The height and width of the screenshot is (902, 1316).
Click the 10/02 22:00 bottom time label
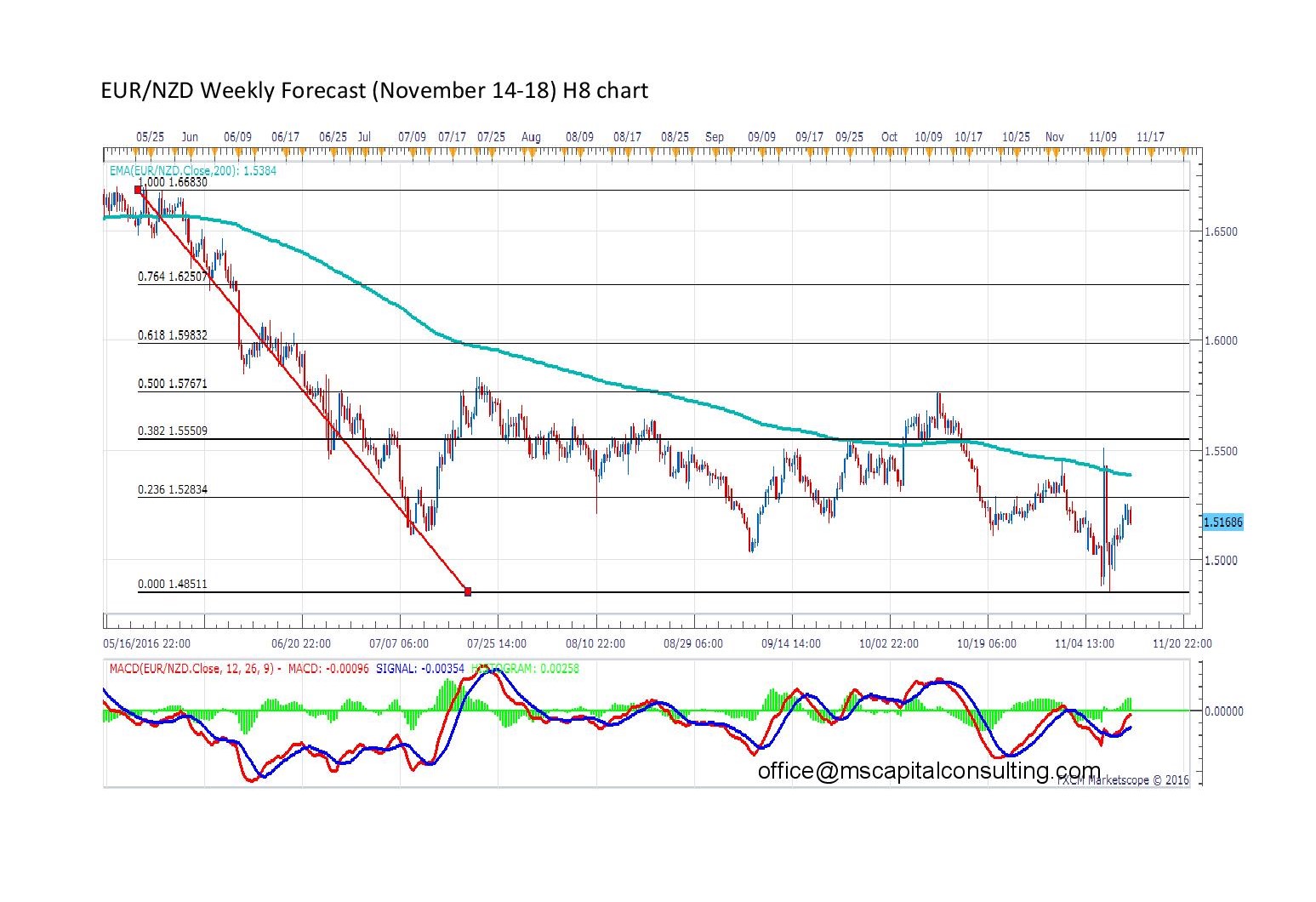[x=889, y=643]
